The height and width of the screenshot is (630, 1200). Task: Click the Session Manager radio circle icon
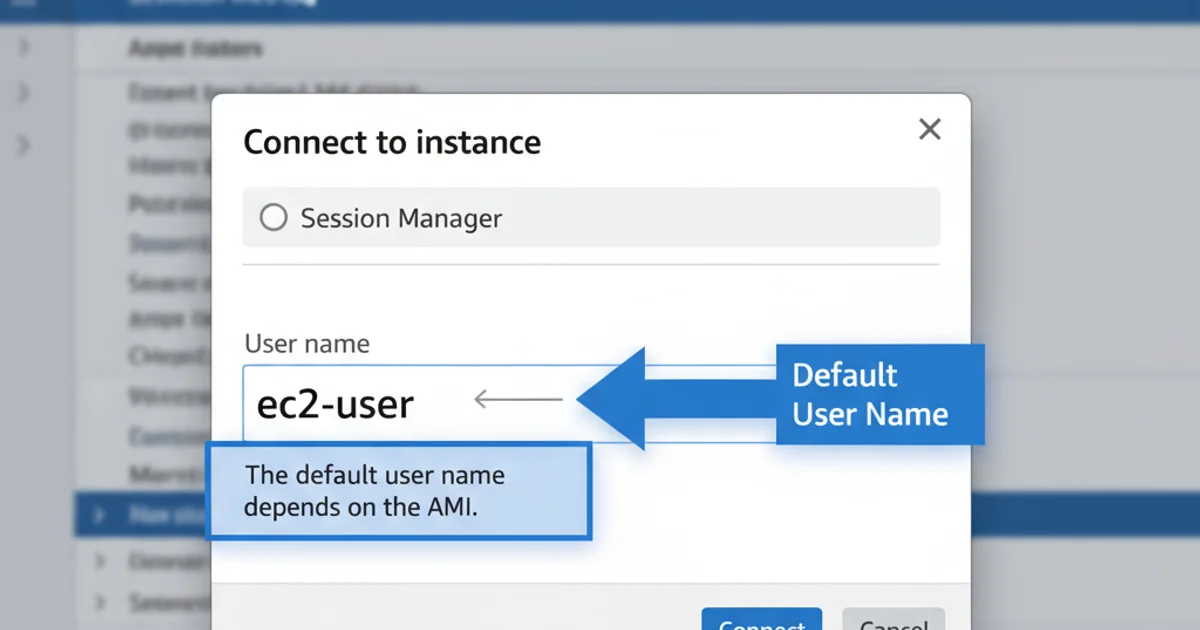tap(272, 217)
